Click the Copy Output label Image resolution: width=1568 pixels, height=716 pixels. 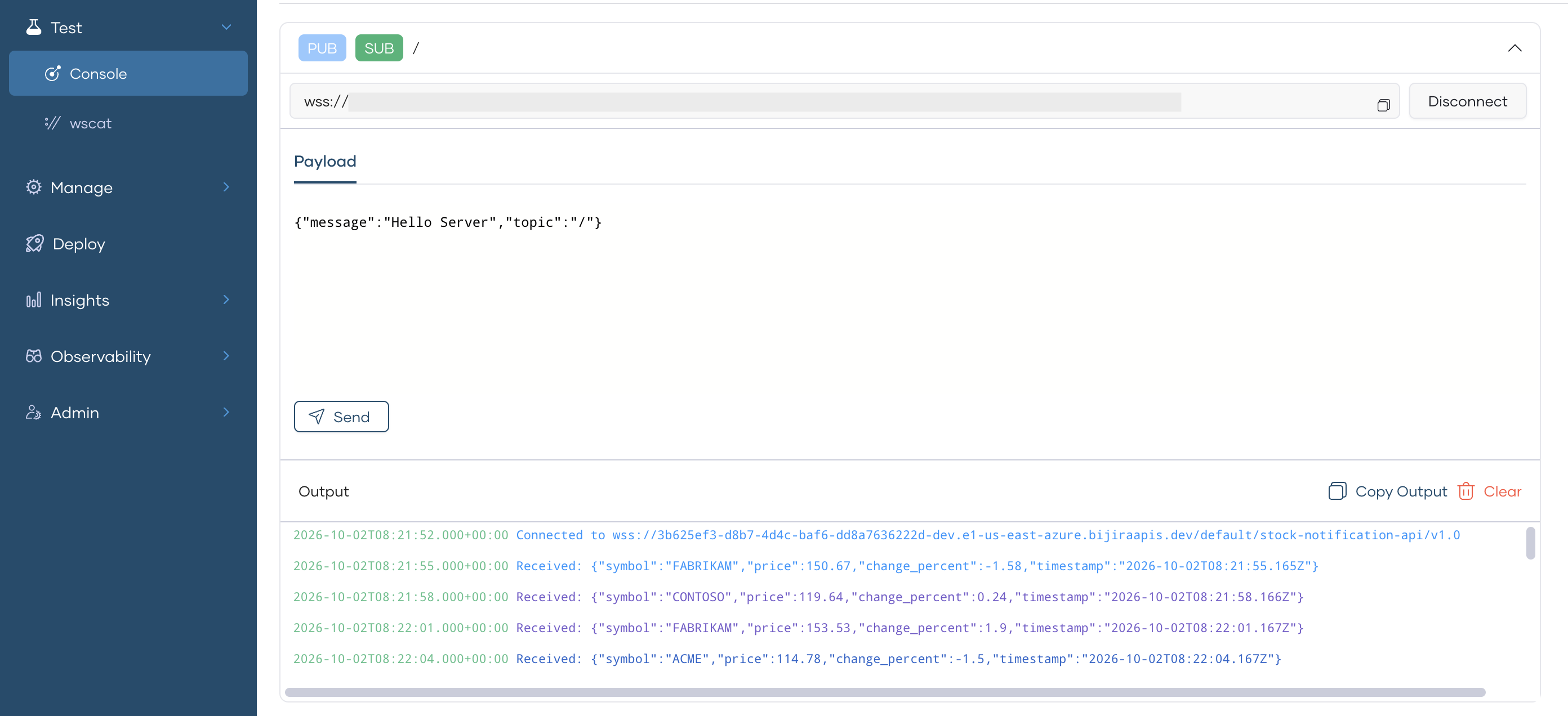click(x=1401, y=491)
